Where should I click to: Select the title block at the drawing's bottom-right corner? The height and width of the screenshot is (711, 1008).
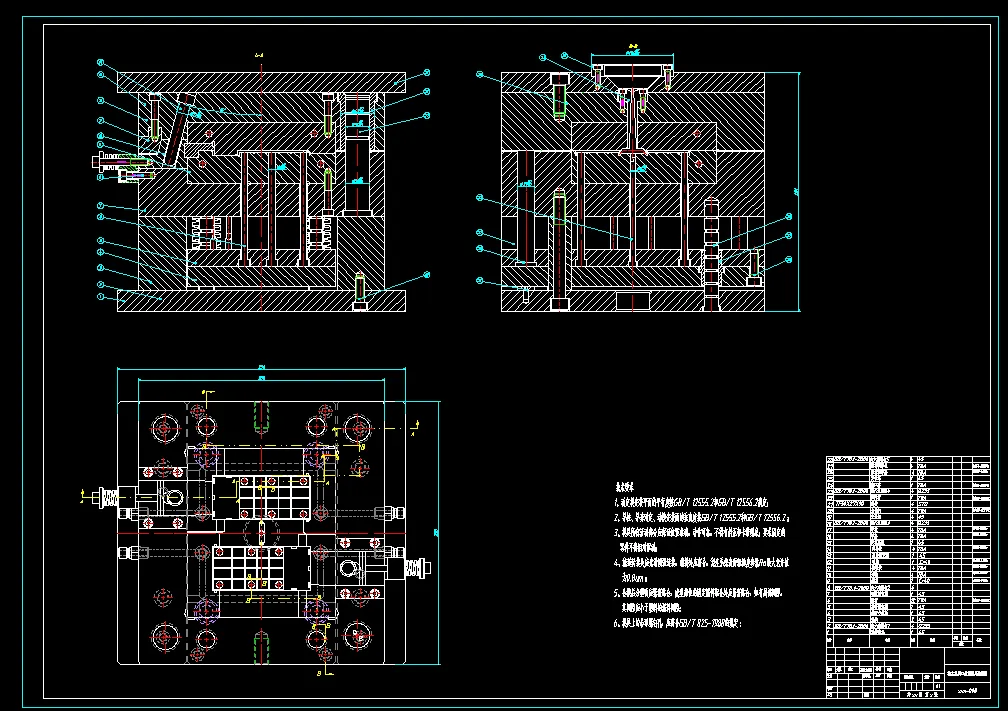tap(908, 672)
